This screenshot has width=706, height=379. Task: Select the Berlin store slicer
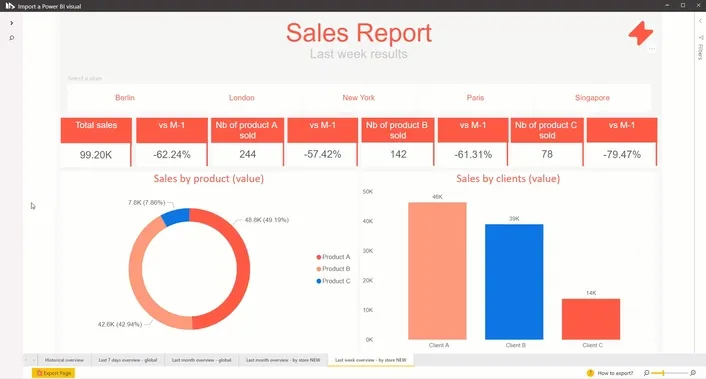tap(125, 98)
